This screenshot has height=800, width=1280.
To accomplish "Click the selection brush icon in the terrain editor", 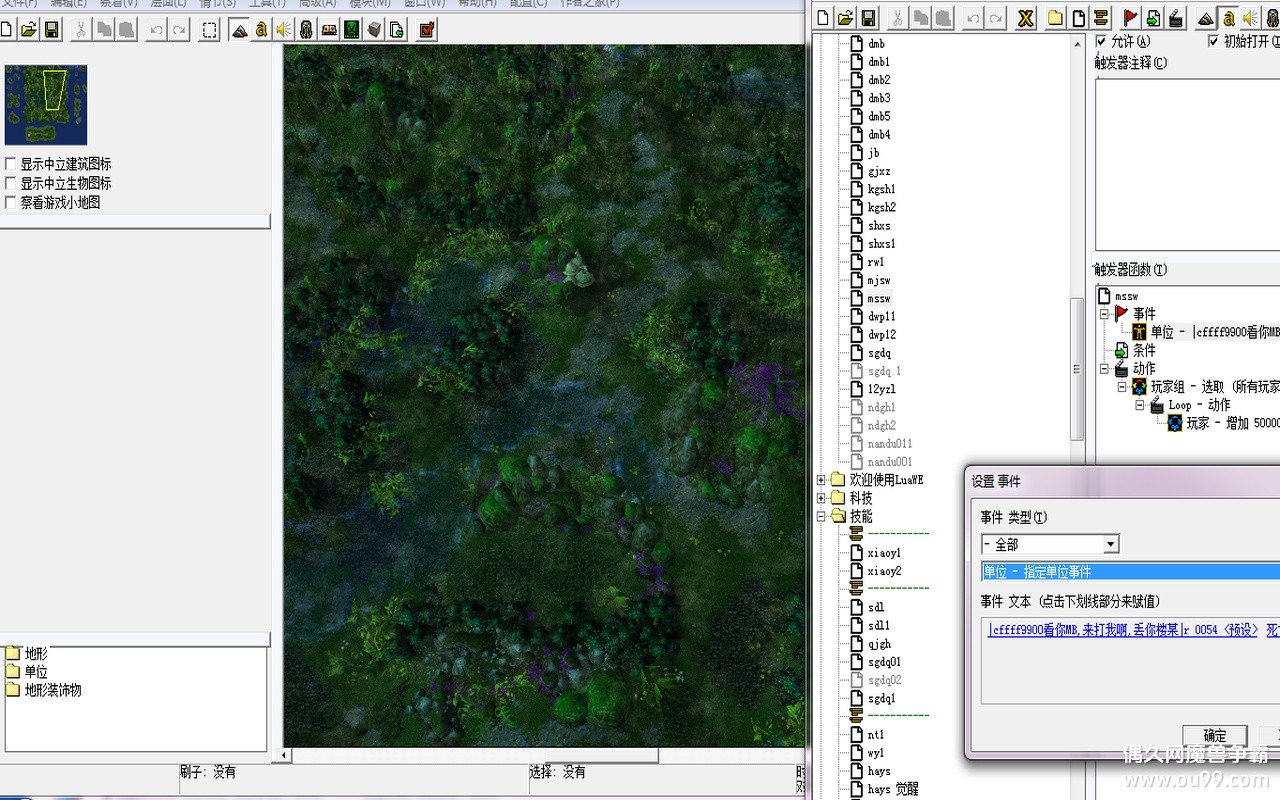I will tap(209, 30).
